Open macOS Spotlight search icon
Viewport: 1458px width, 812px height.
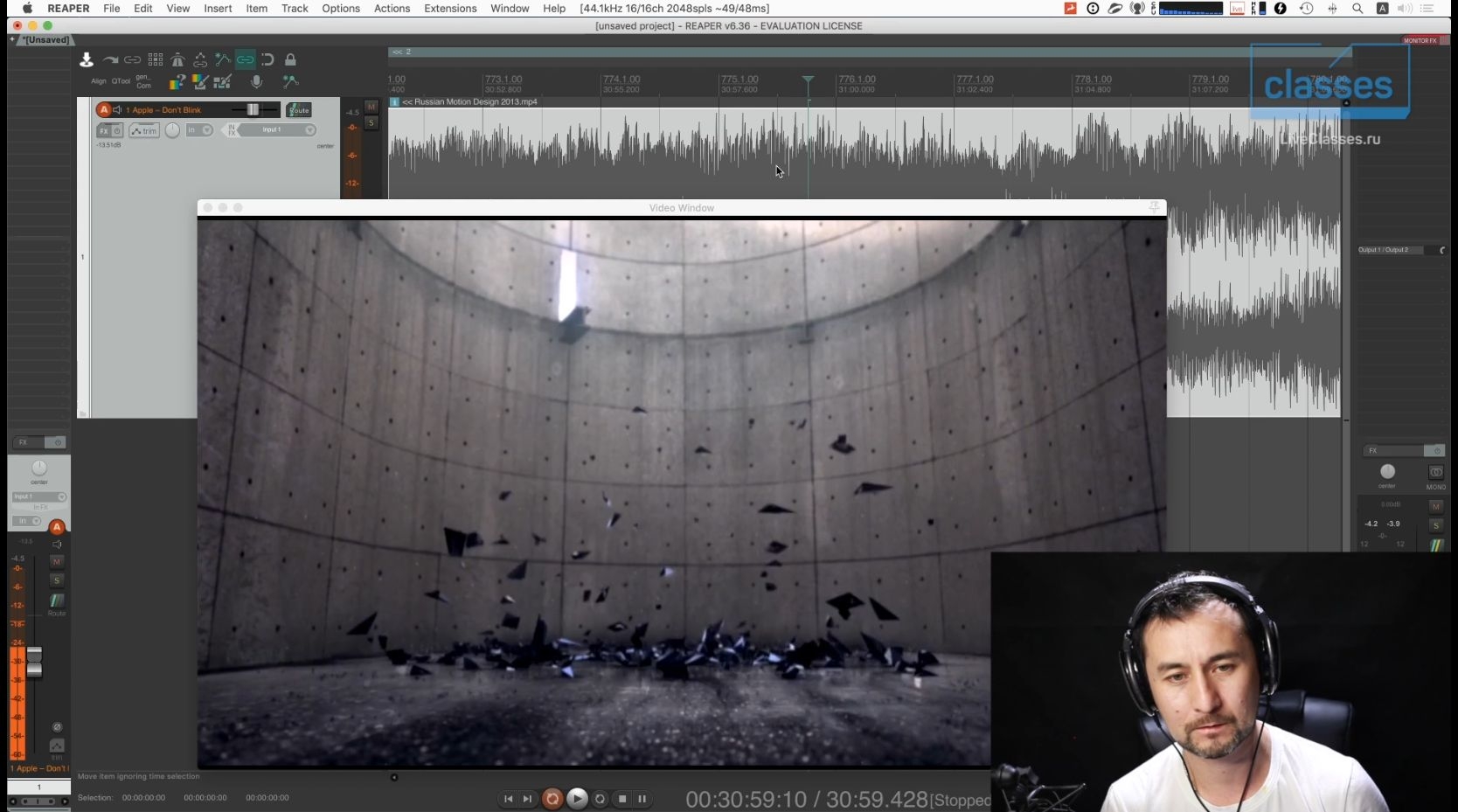[1357, 8]
